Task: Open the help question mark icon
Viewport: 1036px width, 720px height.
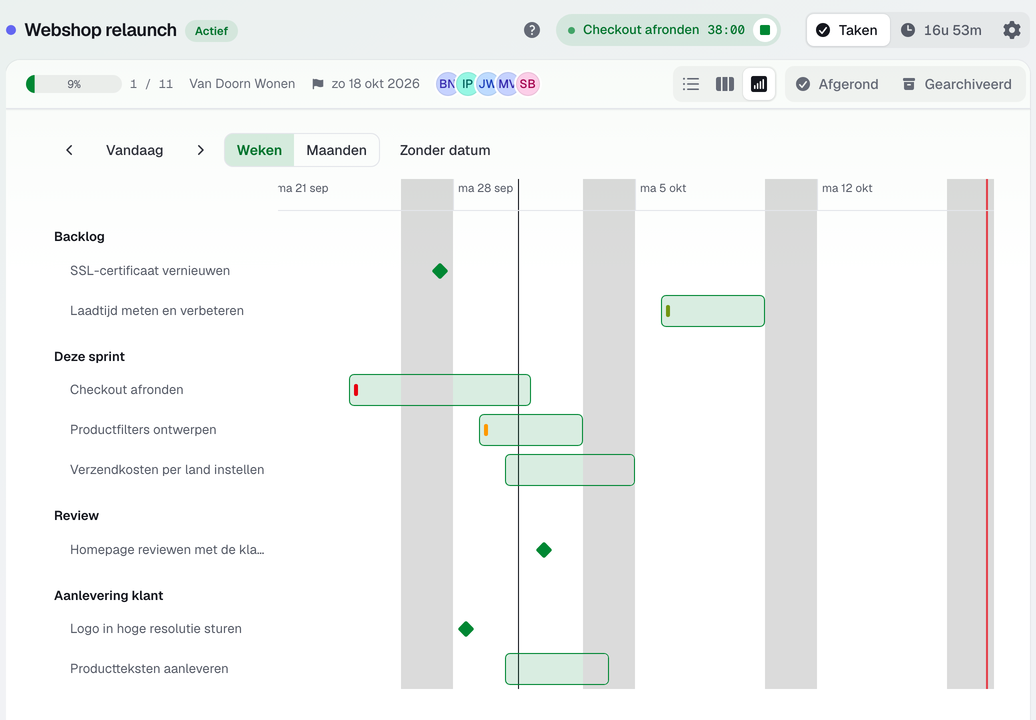Action: click(x=532, y=30)
